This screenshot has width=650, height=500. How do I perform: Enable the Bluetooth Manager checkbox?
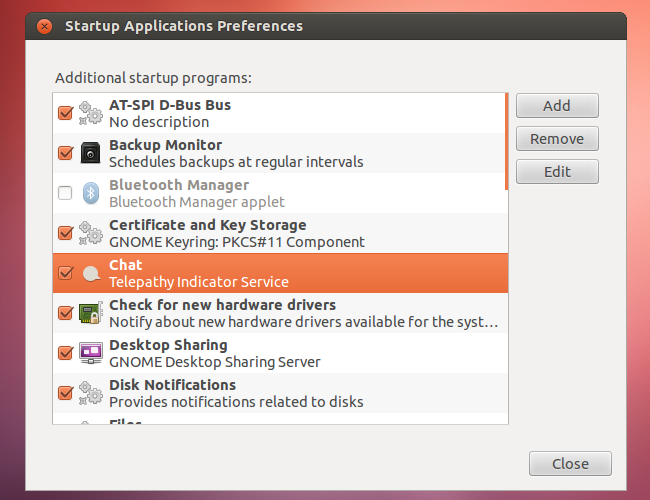(66, 193)
